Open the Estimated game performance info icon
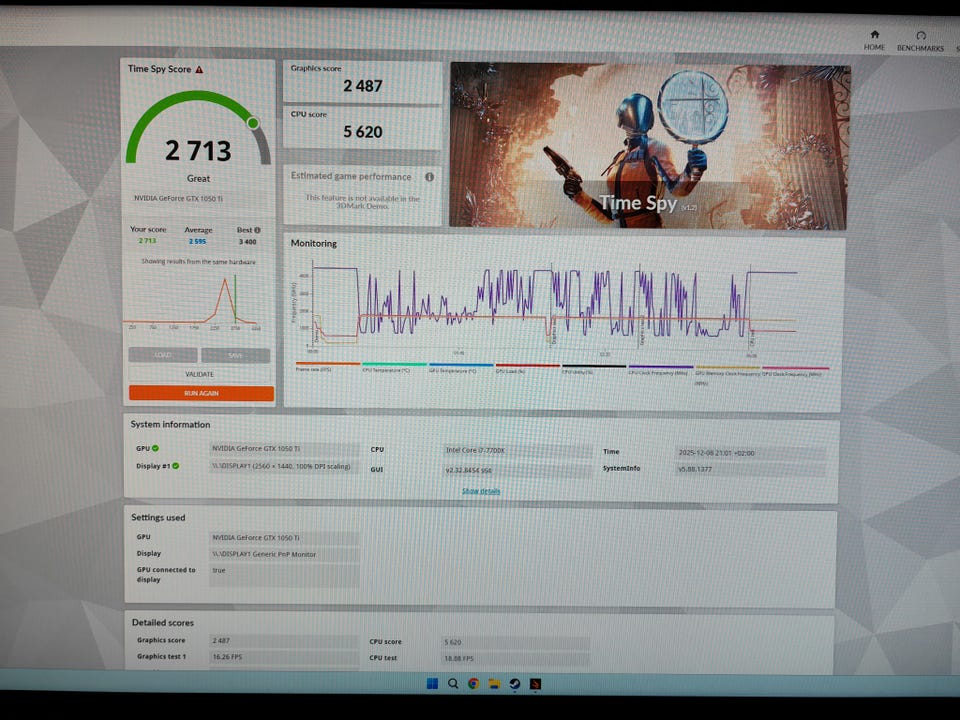Screen dimensions: 960x720 (x=429, y=177)
